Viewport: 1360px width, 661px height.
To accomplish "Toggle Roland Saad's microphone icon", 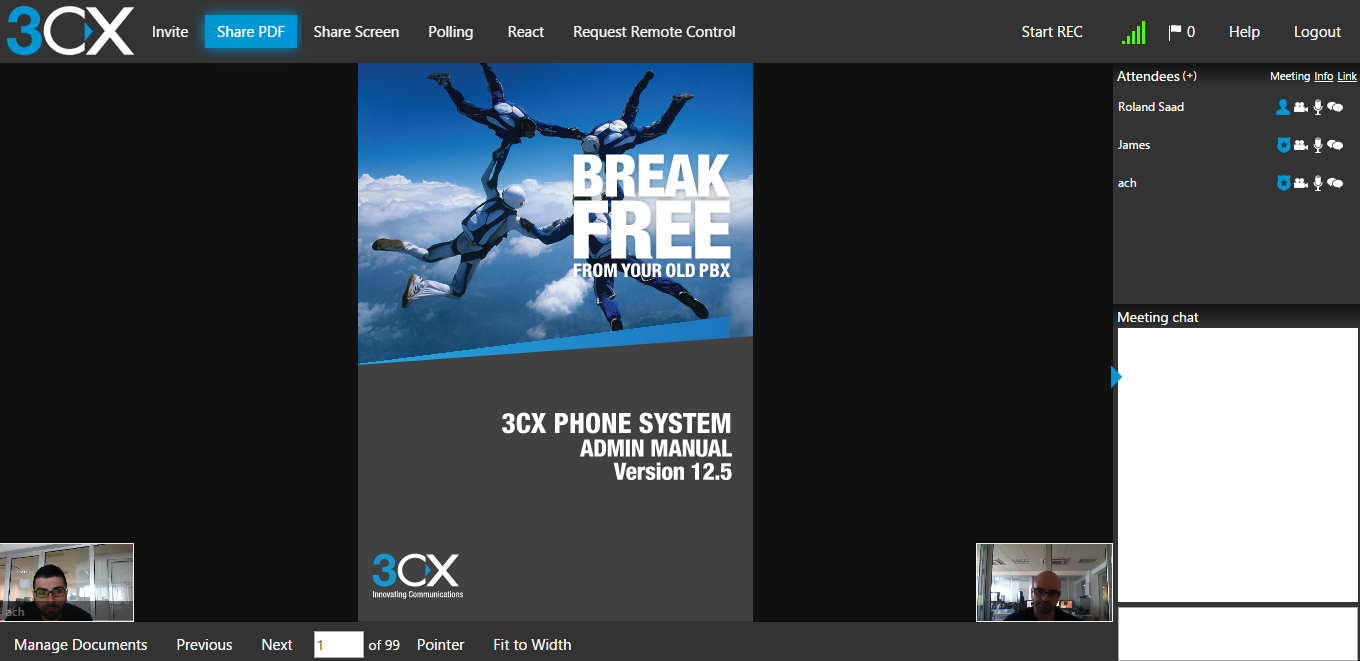I will 1318,107.
